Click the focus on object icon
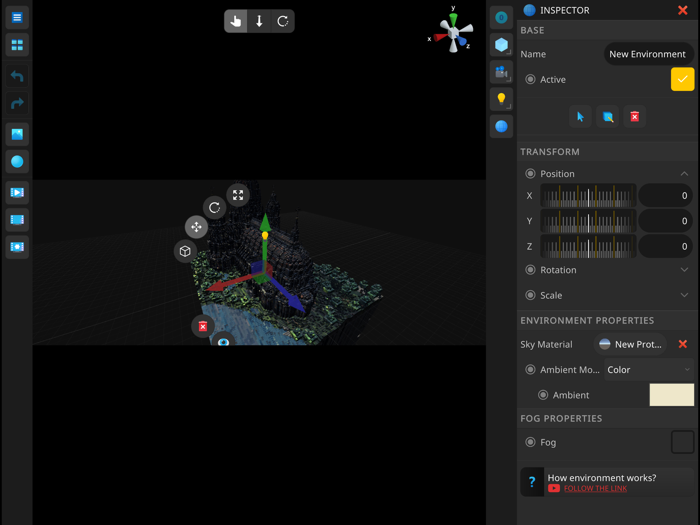This screenshot has height=525, width=700. [x=608, y=117]
